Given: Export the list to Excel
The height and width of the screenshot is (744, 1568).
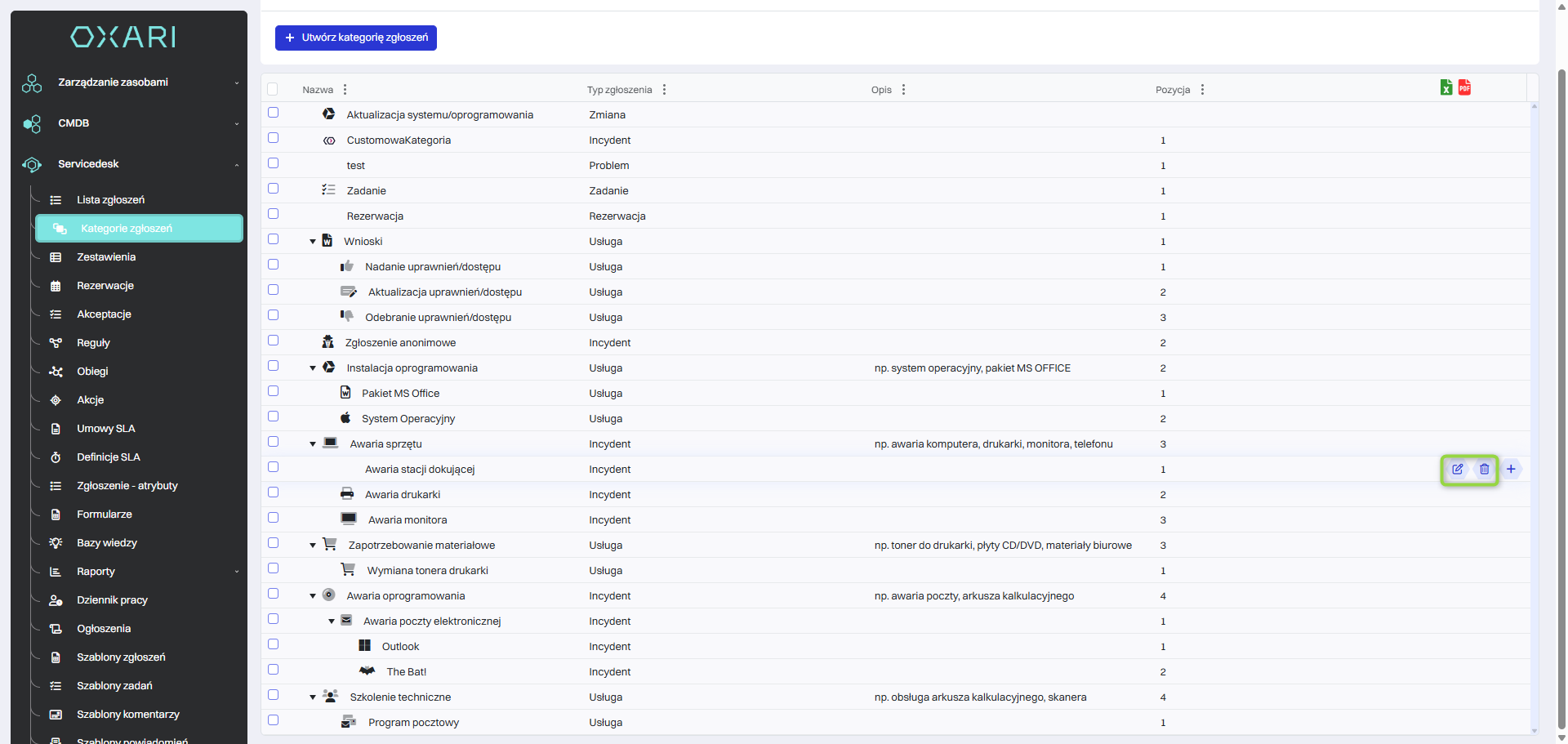Looking at the screenshot, I should pyautogui.click(x=1446, y=88).
